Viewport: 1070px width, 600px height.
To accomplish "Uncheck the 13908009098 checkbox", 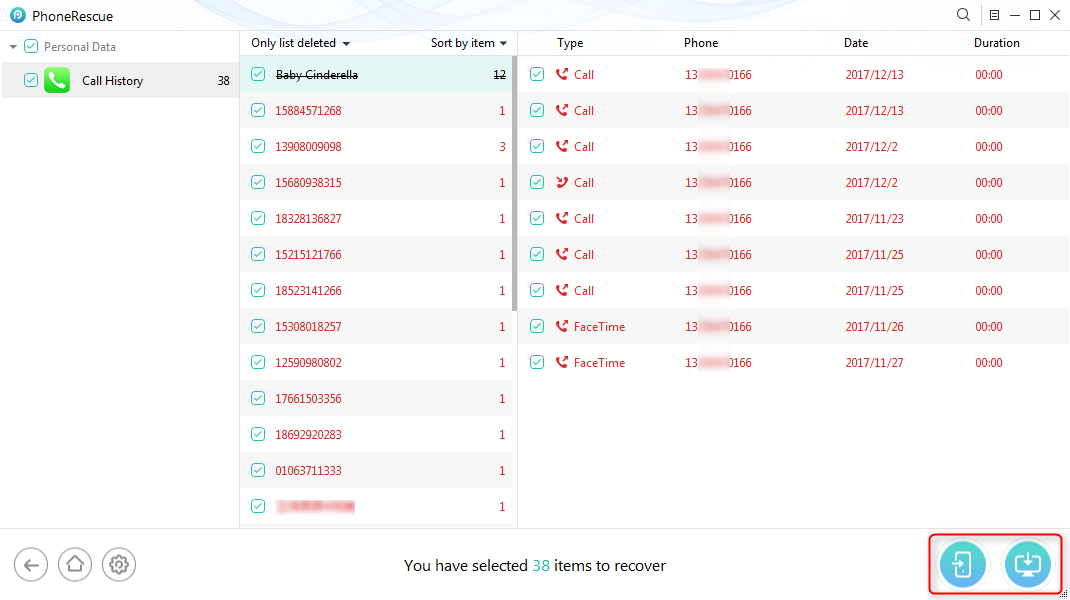I will click(258, 146).
